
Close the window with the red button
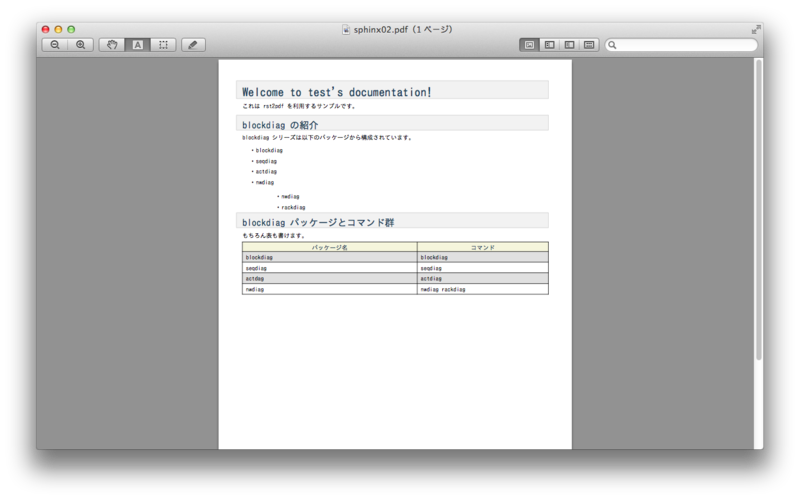tap(45, 30)
